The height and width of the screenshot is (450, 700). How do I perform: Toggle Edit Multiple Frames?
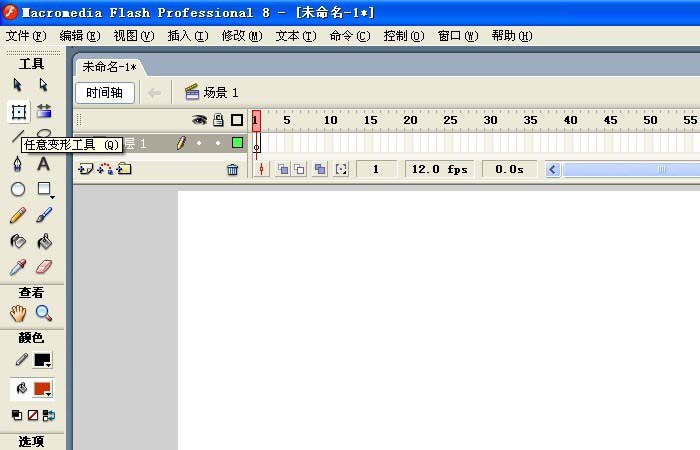[320, 169]
